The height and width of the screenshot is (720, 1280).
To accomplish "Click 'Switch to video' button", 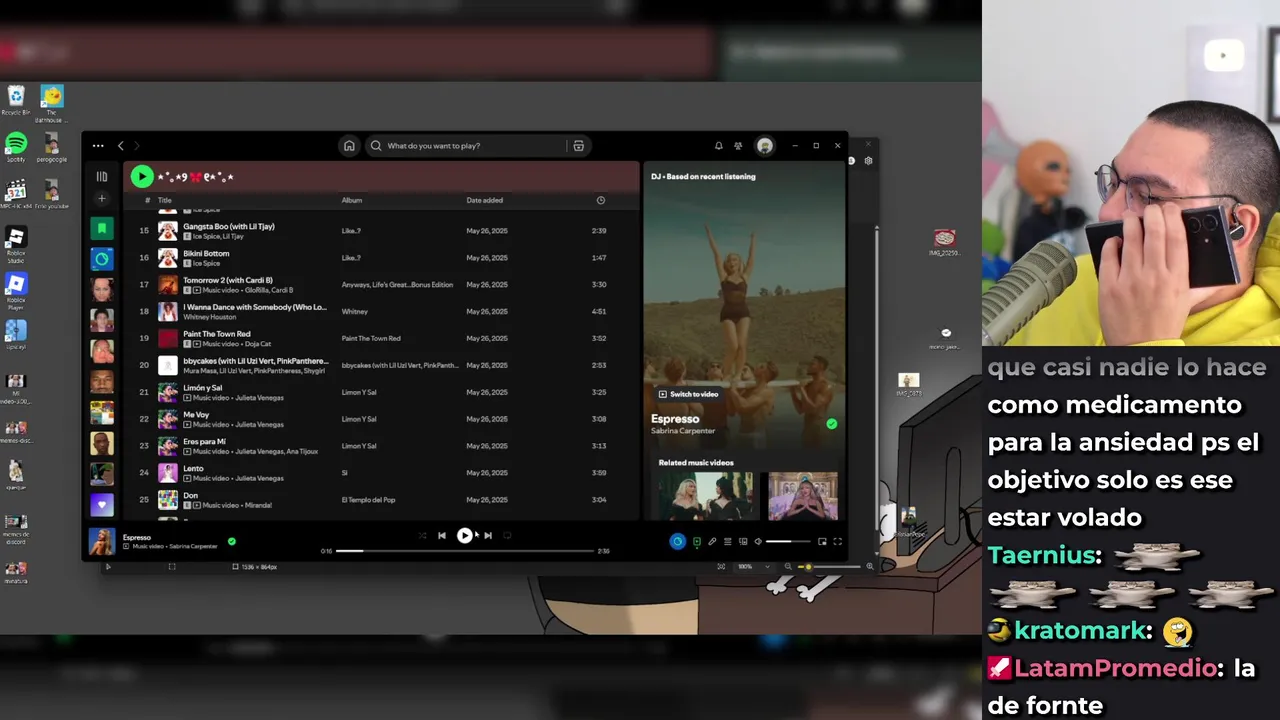I will coord(688,394).
